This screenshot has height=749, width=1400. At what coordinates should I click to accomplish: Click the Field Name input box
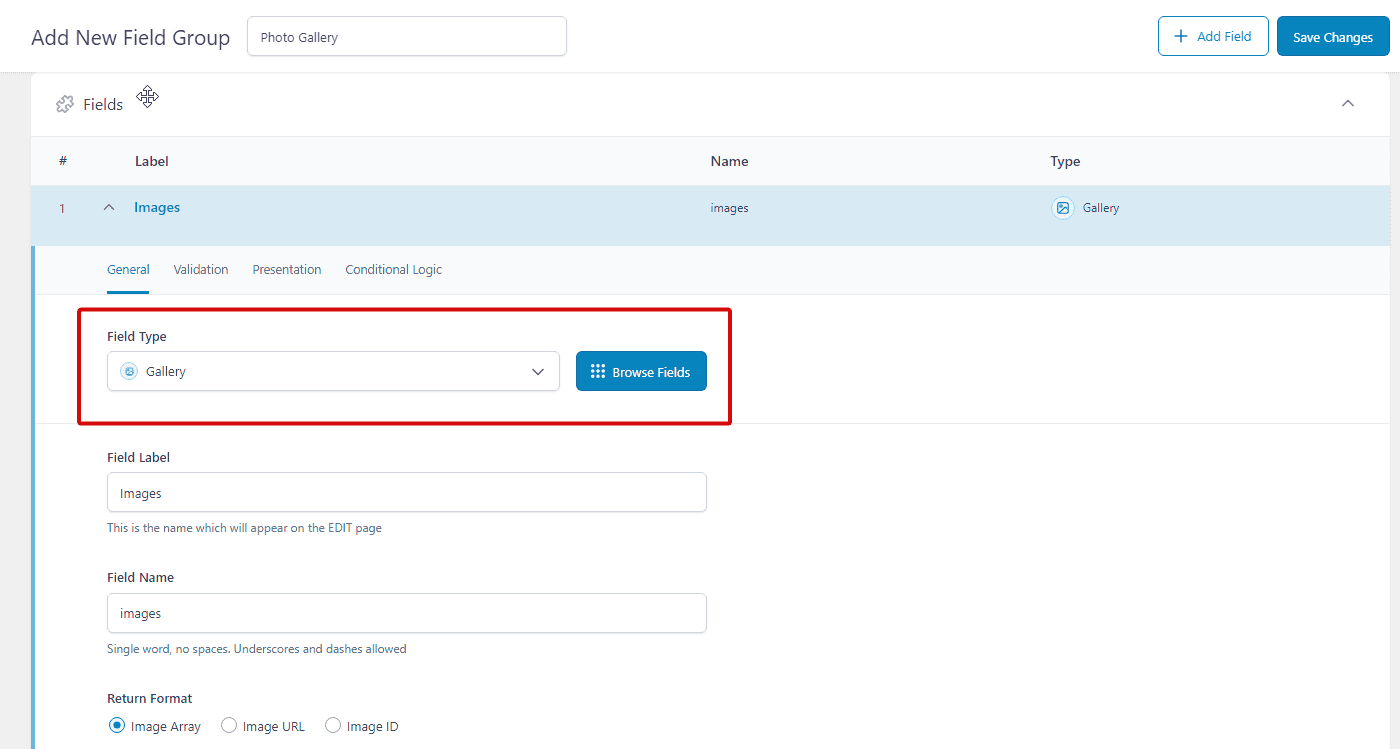click(406, 613)
